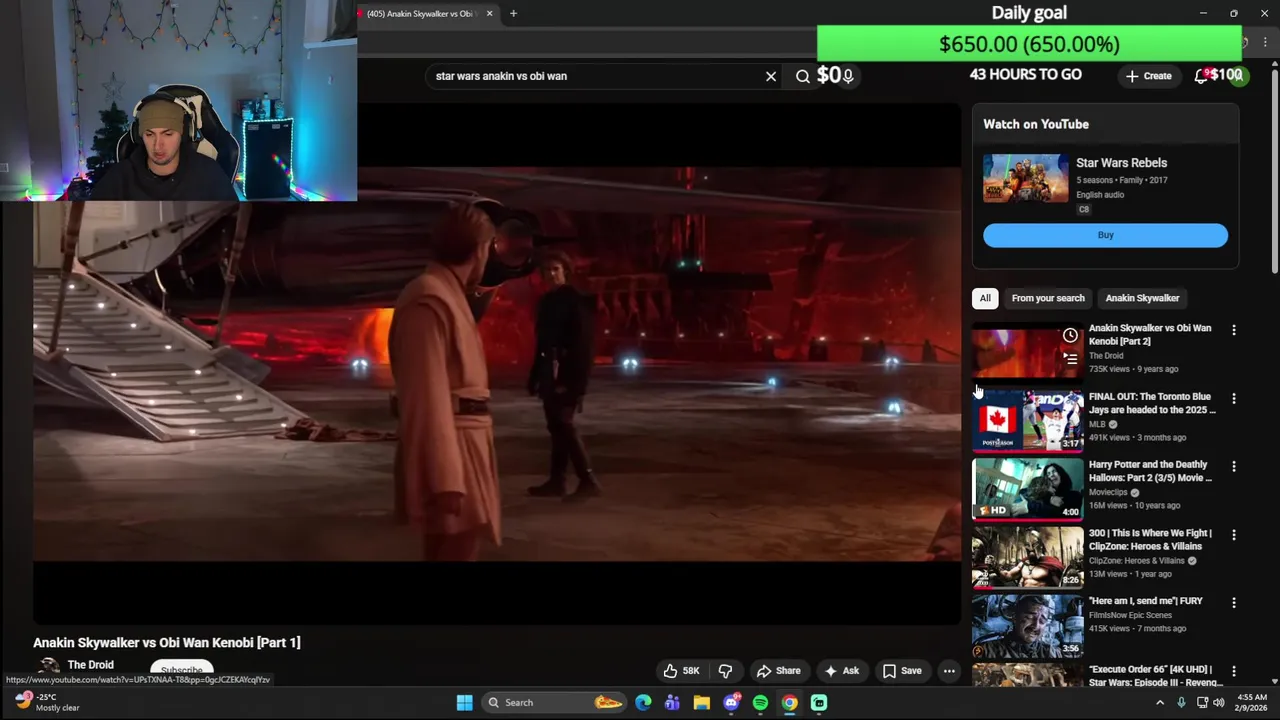Image resolution: width=1280 pixels, height=720 pixels.
Task: Add Part 2 video to Watch Later clock icon
Action: [x=1070, y=336]
